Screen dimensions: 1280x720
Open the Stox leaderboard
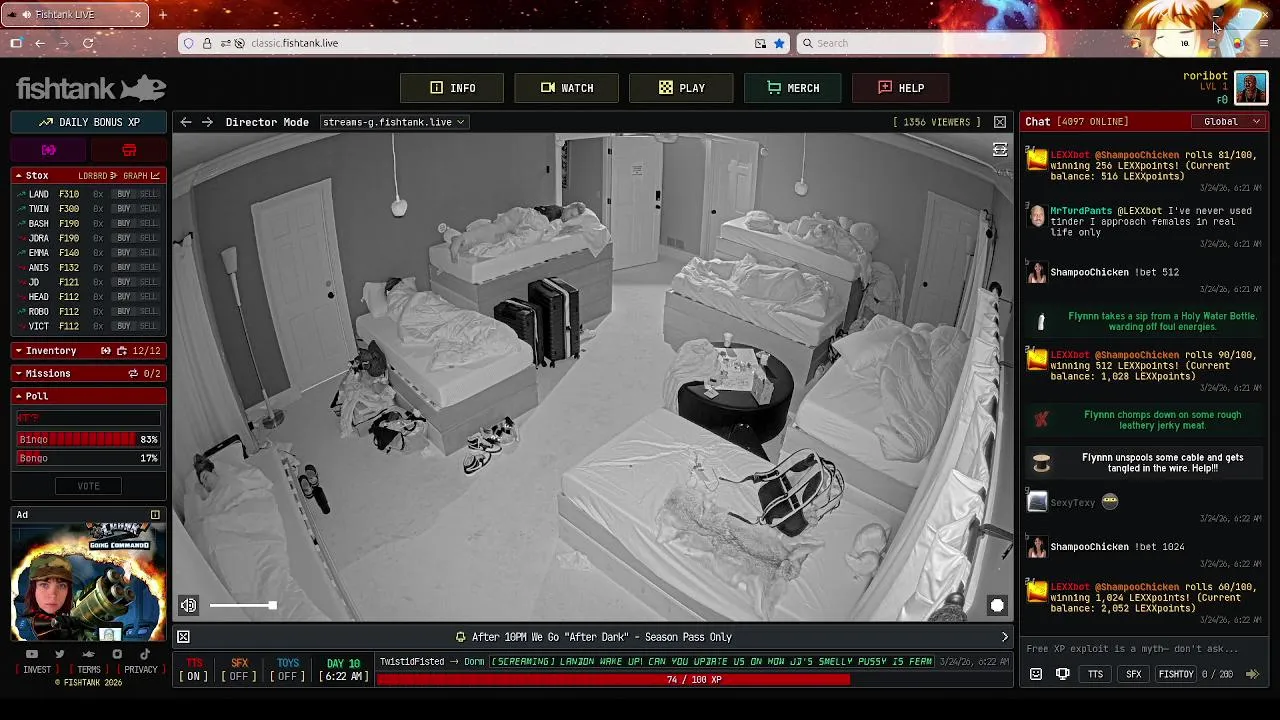pos(98,176)
